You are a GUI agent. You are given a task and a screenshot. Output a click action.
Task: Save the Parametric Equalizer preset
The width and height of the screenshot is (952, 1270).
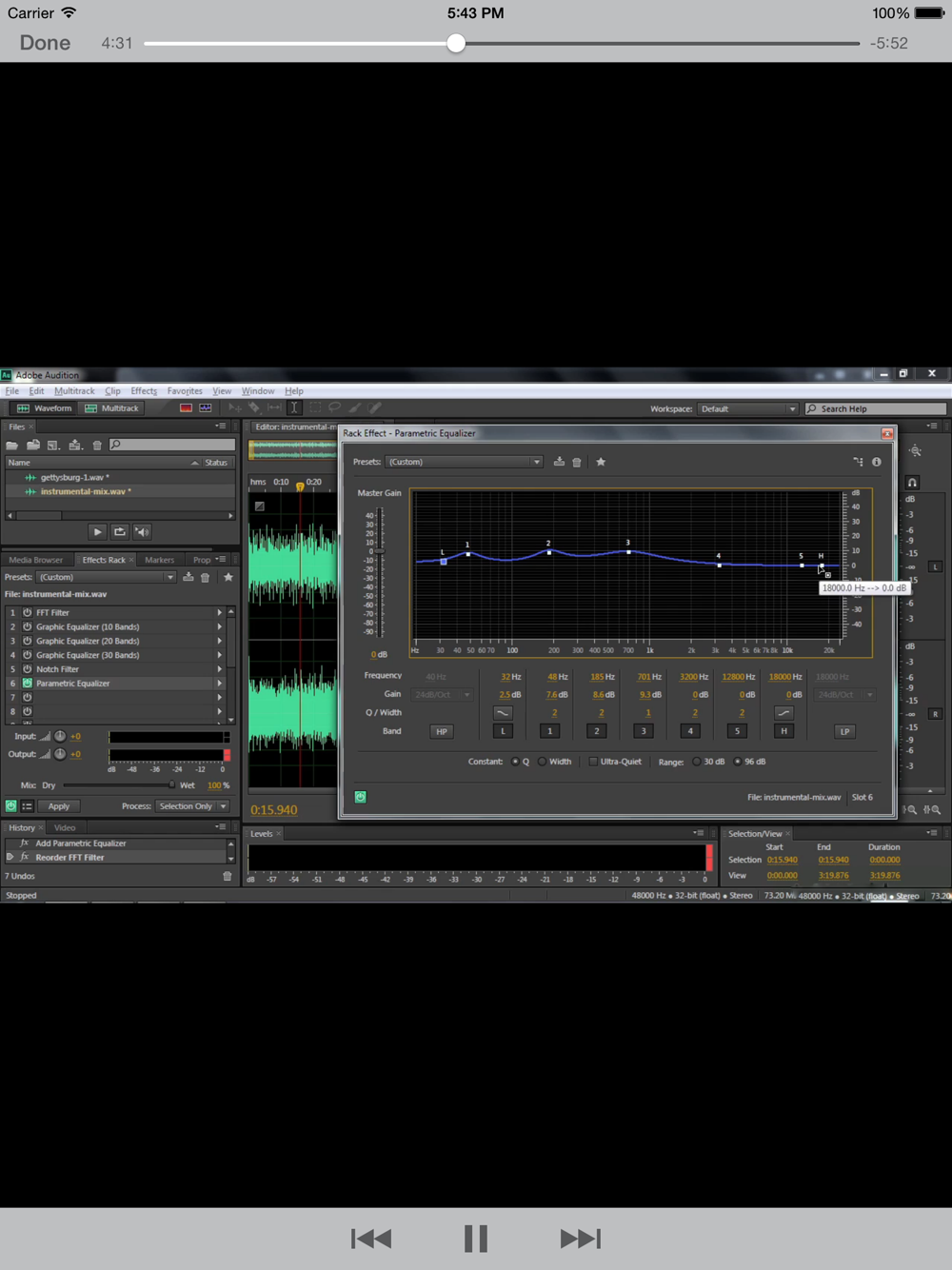559,462
